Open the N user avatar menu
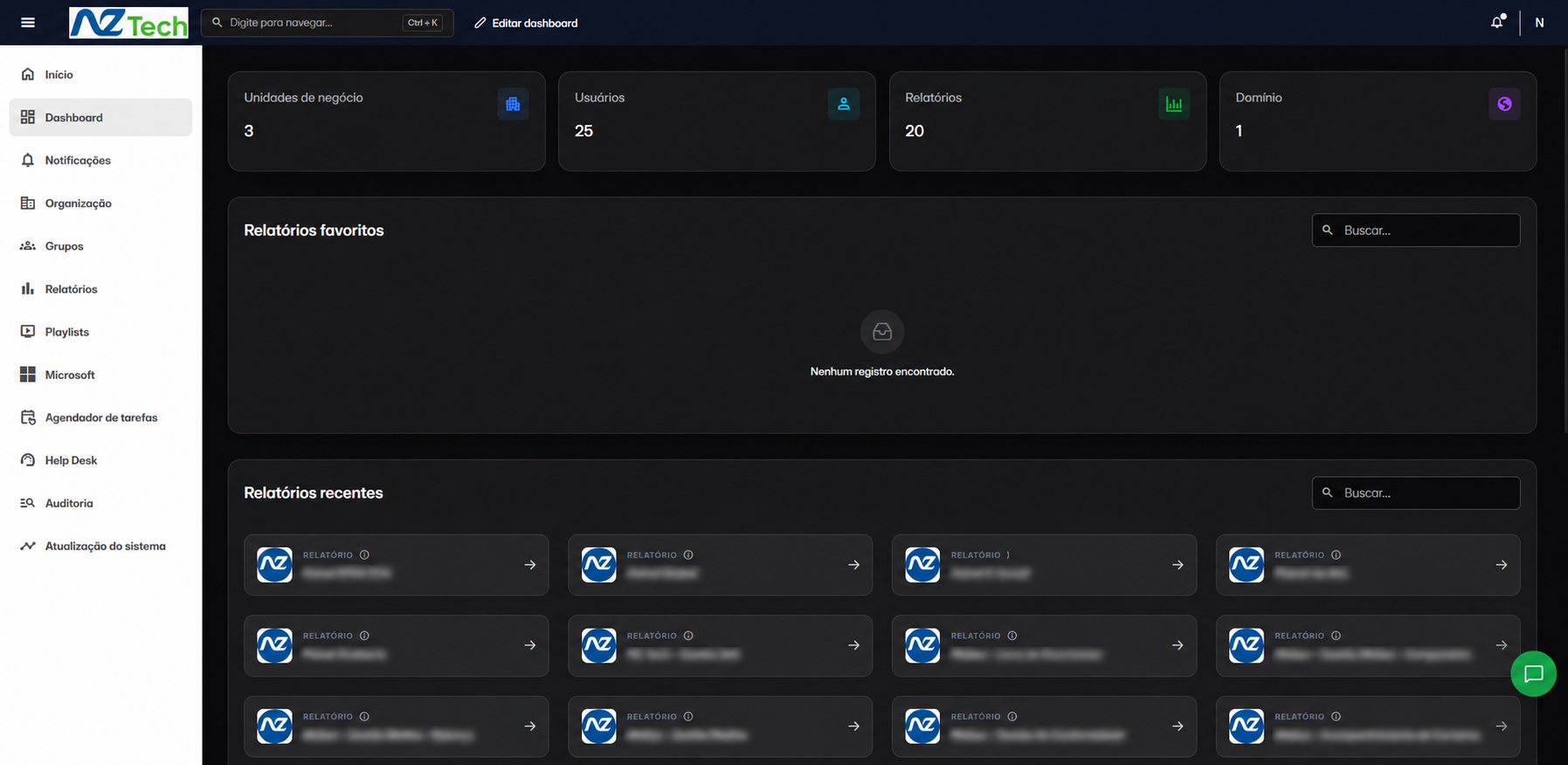This screenshot has height=765, width=1568. (x=1539, y=23)
